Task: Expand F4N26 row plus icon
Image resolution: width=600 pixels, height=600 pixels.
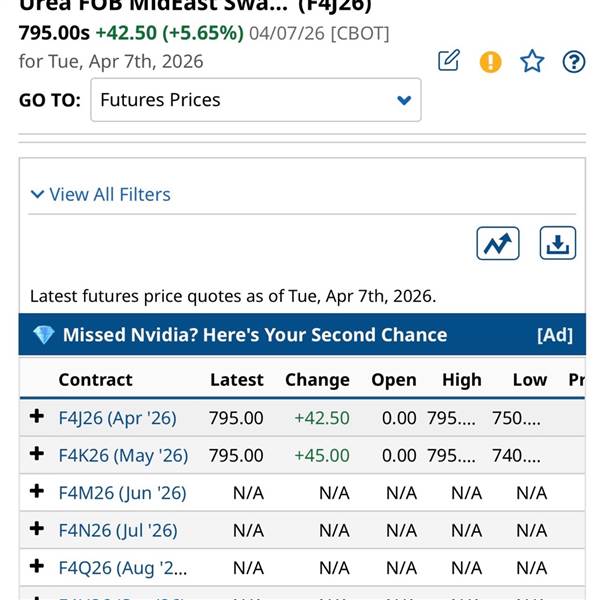Action: coord(37,529)
